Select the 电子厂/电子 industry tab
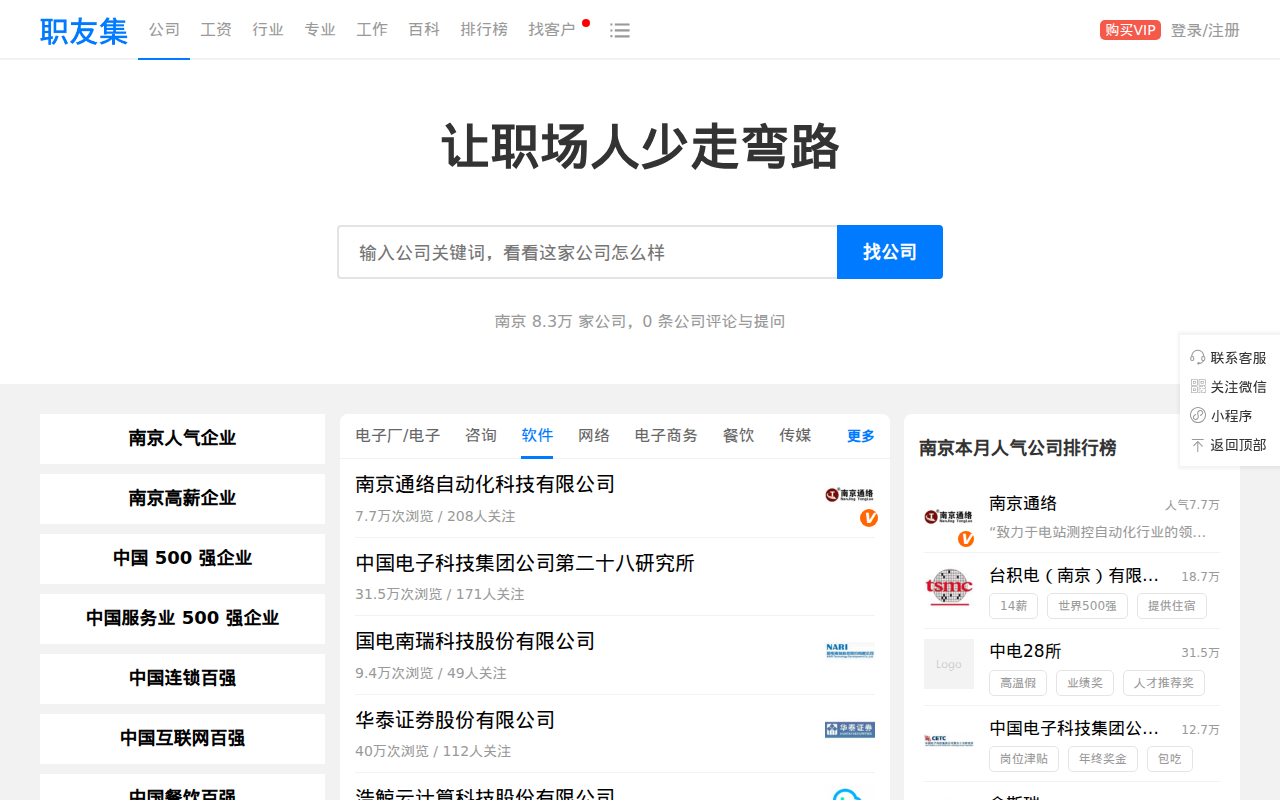The width and height of the screenshot is (1280, 800). point(398,435)
